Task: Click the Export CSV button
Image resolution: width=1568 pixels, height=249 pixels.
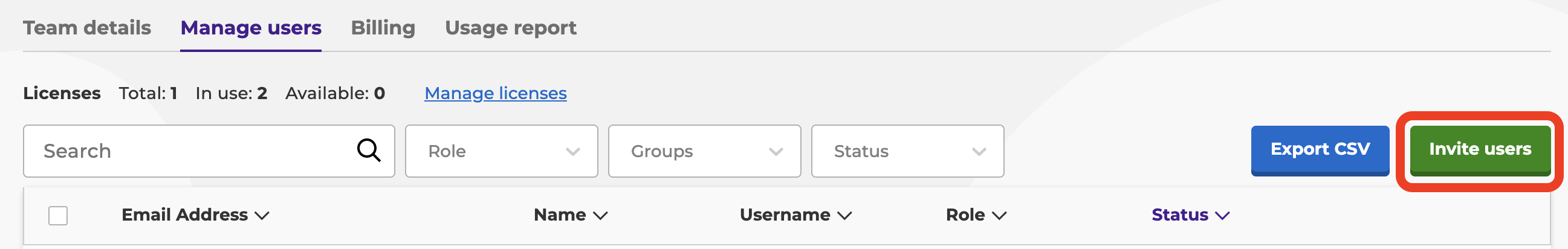Action: tap(1320, 150)
